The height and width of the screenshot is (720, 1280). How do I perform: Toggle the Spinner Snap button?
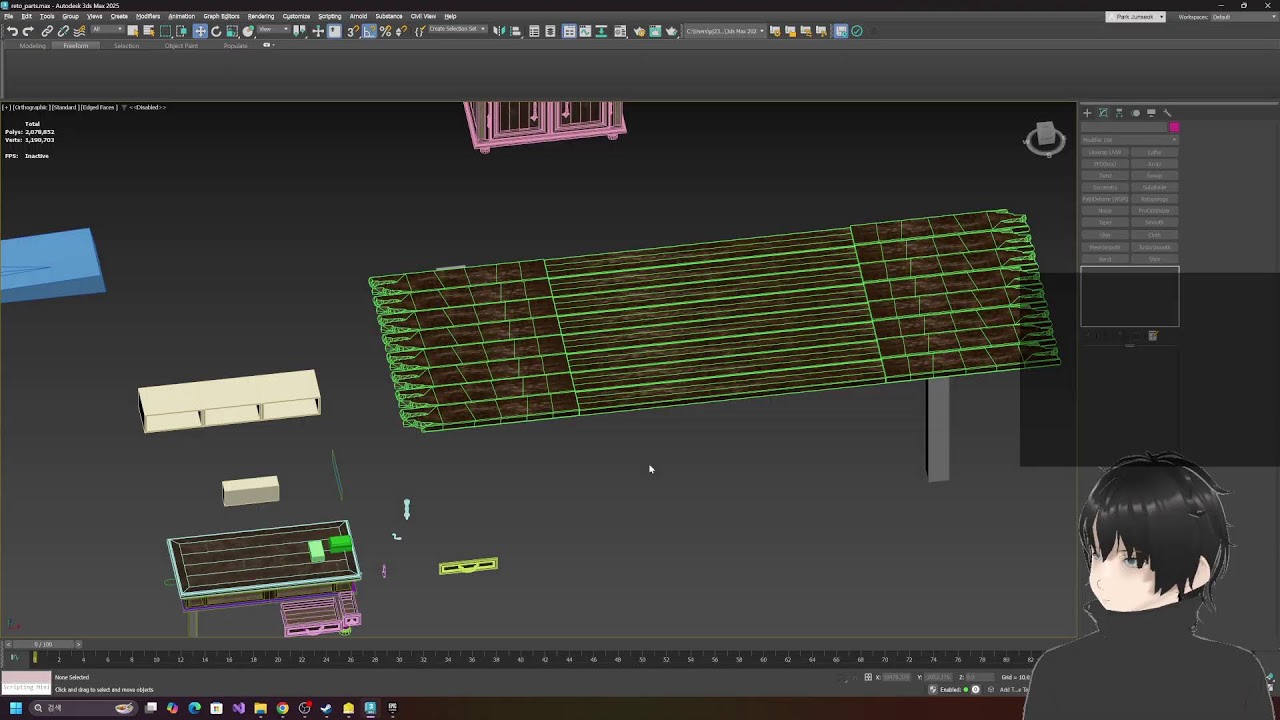coord(401,31)
